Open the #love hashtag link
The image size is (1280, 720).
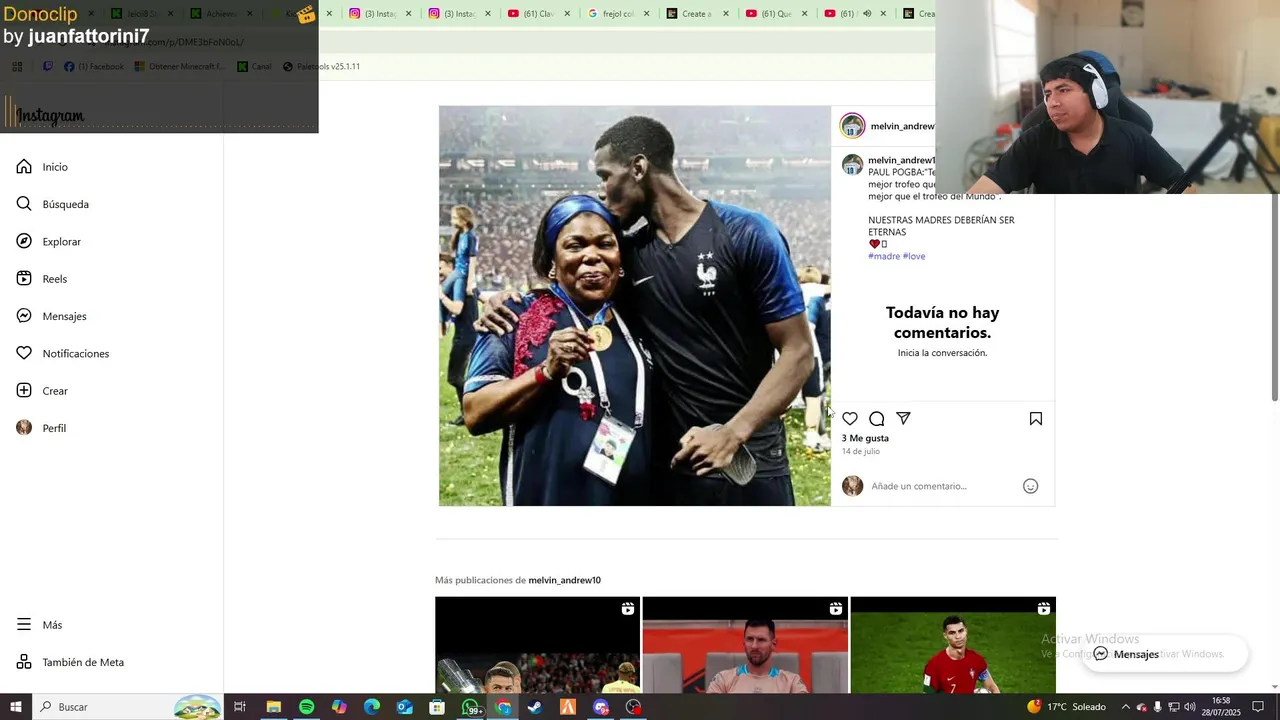click(x=914, y=256)
